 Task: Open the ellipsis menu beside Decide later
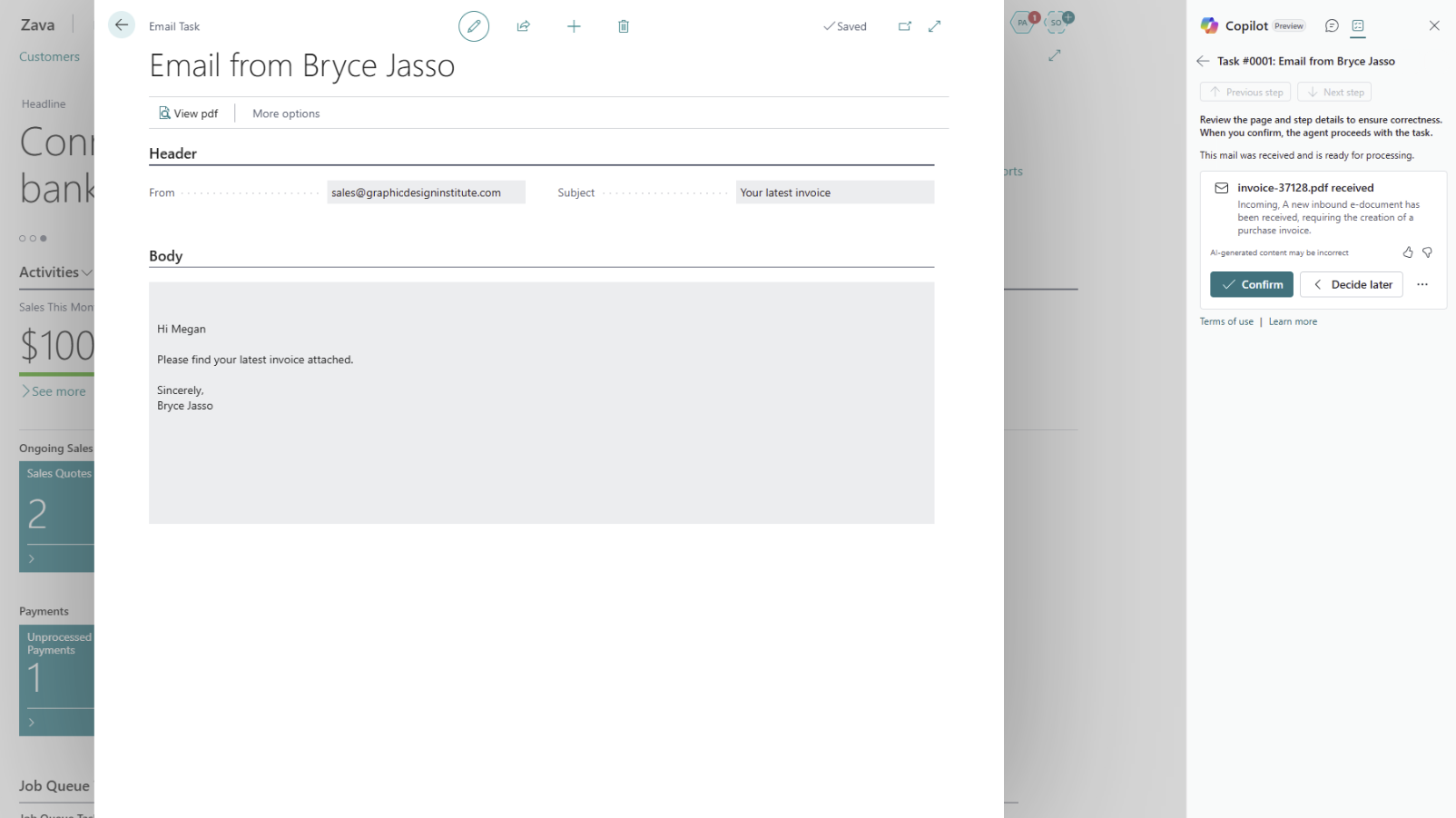1422,284
